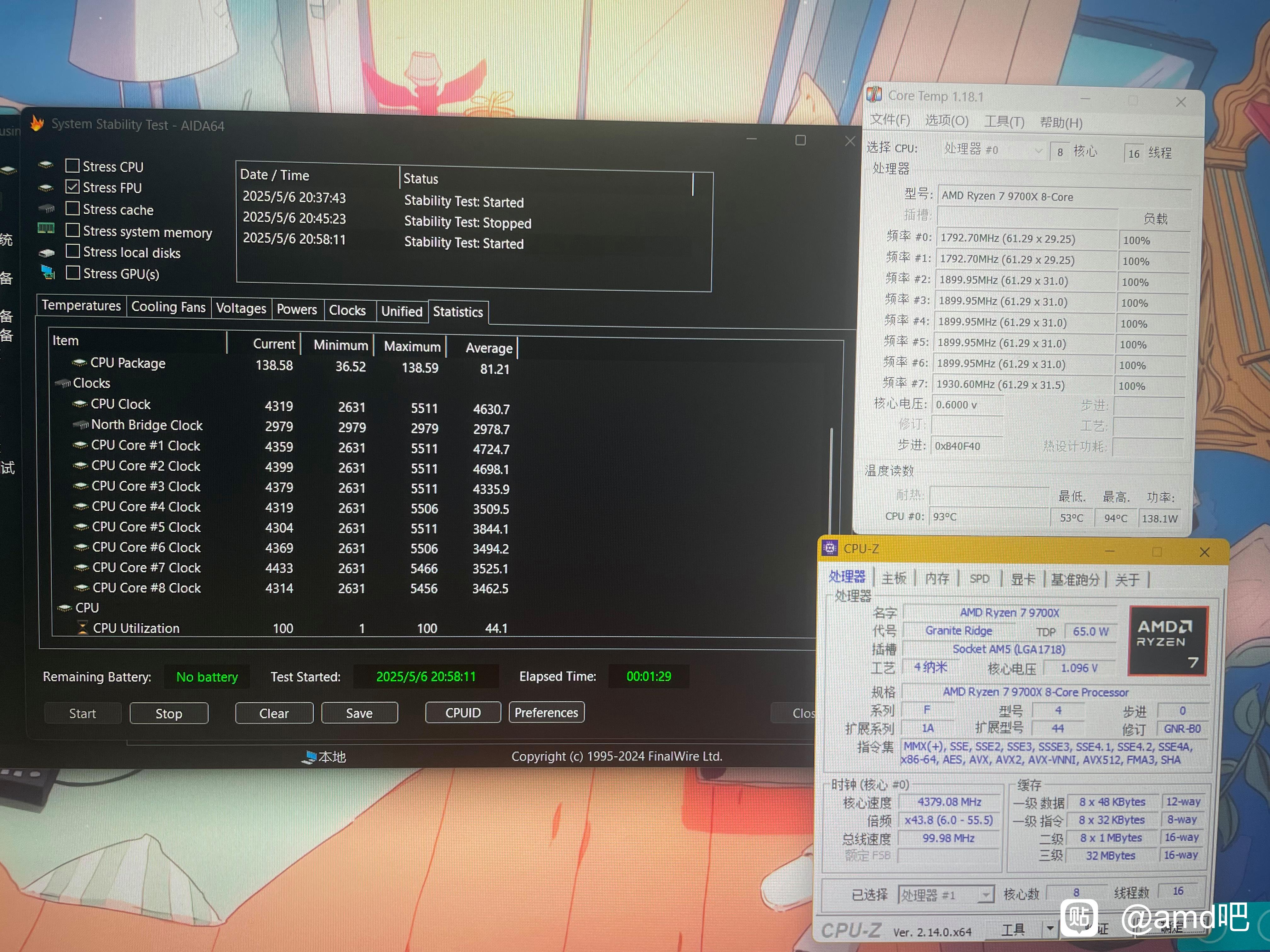Click the green RAM icon beside Stress system memory
The width and height of the screenshot is (1270, 952).
tap(46, 228)
